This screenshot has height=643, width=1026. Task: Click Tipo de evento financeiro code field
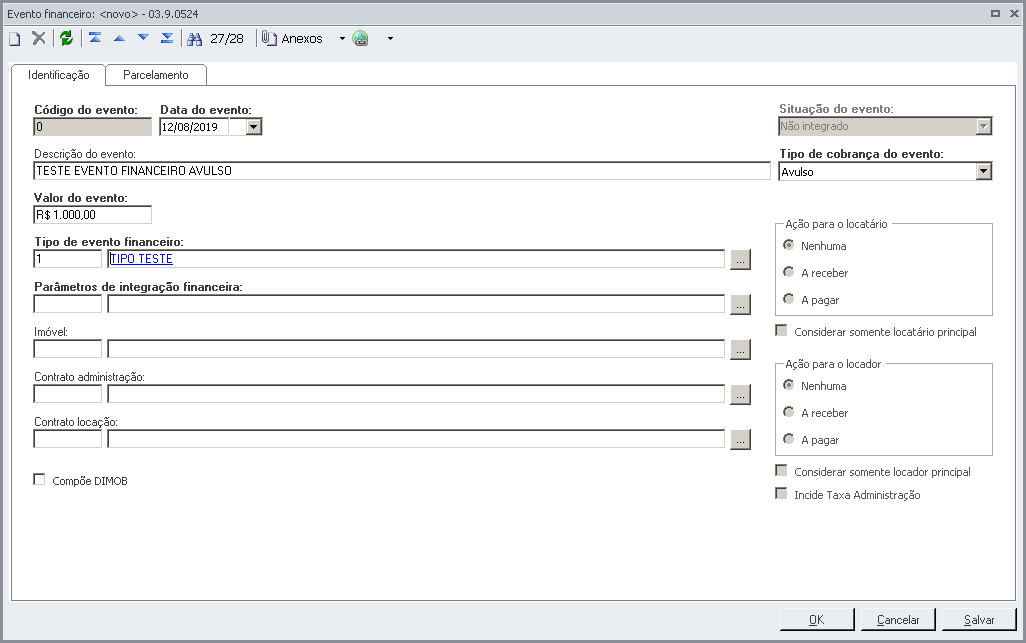tap(67, 258)
